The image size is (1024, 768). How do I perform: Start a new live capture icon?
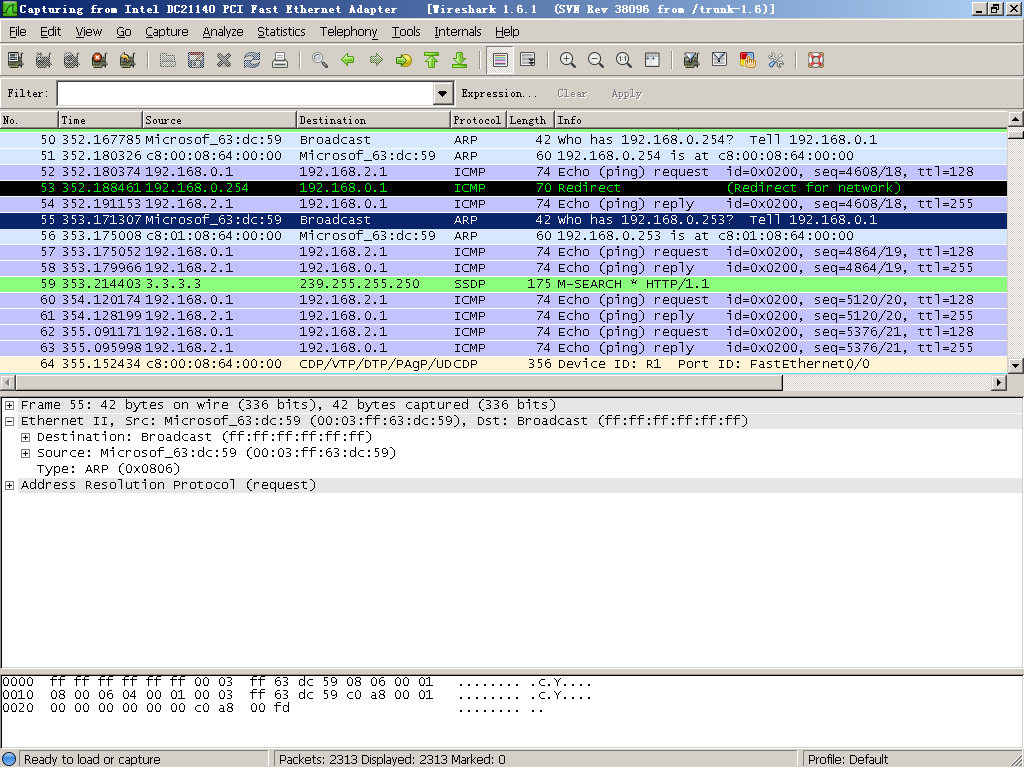click(x=72, y=60)
